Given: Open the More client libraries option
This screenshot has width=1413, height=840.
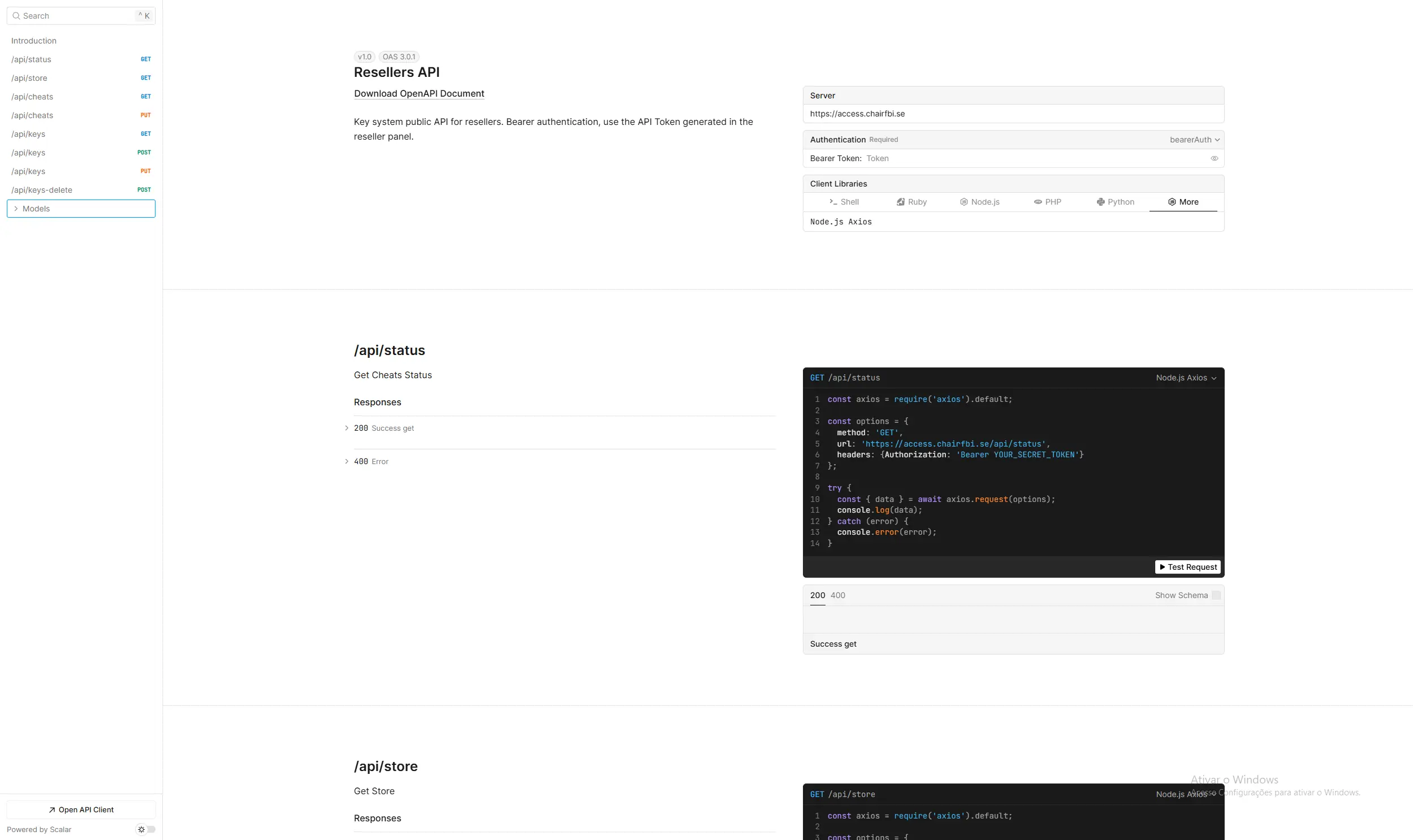Looking at the screenshot, I should [1183, 201].
